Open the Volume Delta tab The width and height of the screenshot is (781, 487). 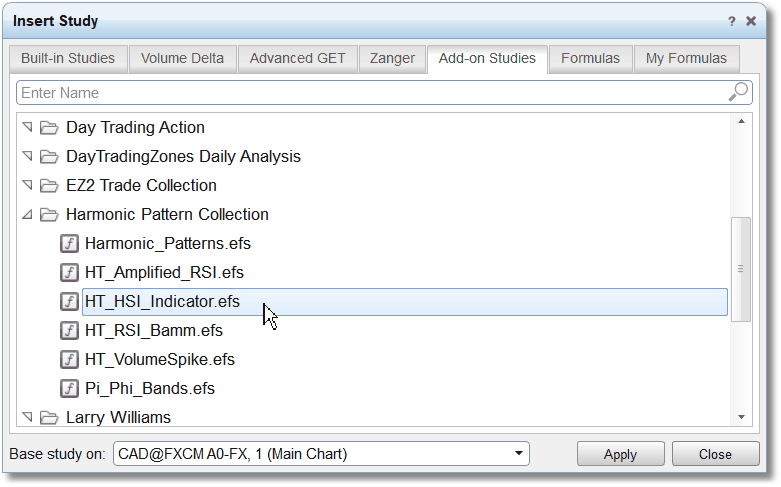(182, 58)
